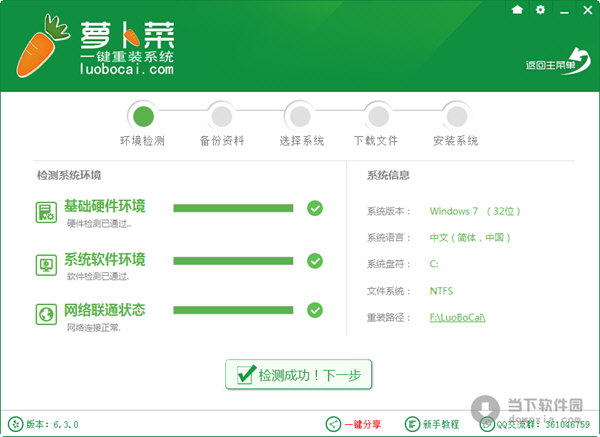Click the NTFS file system value
Screen dimensions: 600x437
(x=441, y=291)
